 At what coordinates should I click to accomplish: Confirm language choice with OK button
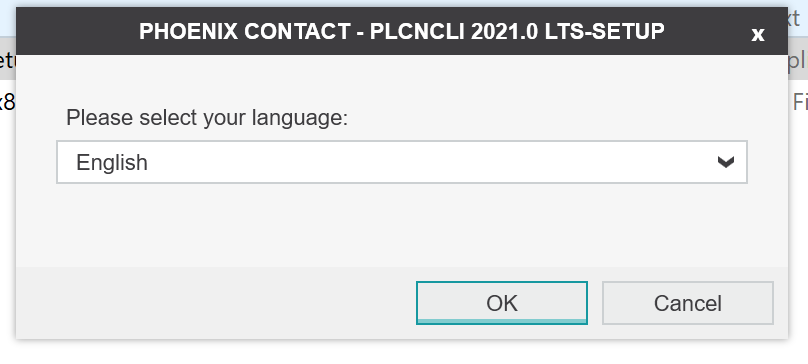click(501, 303)
